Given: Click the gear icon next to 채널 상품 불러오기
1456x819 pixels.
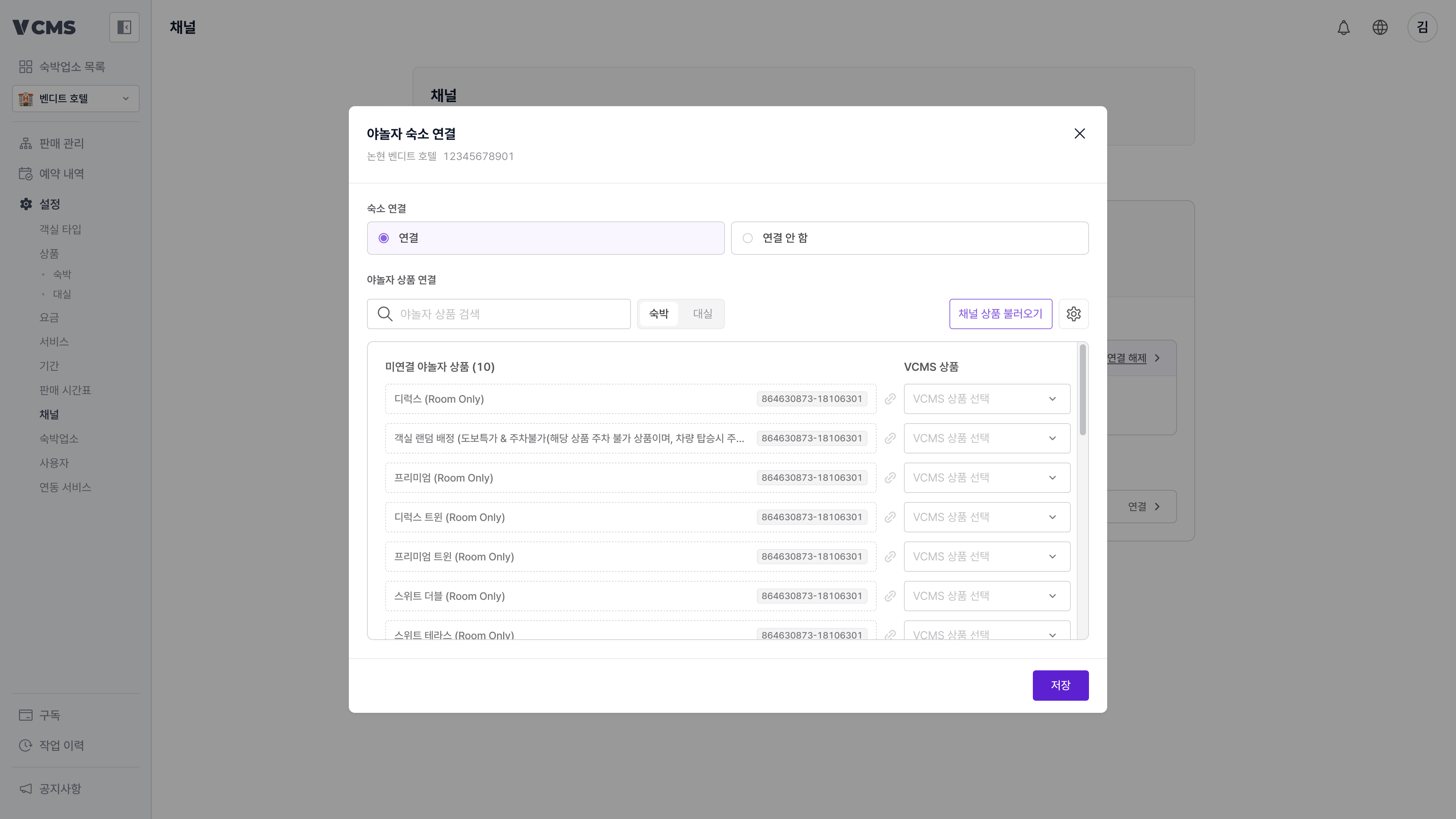Looking at the screenshot, I should (1073, 314).
